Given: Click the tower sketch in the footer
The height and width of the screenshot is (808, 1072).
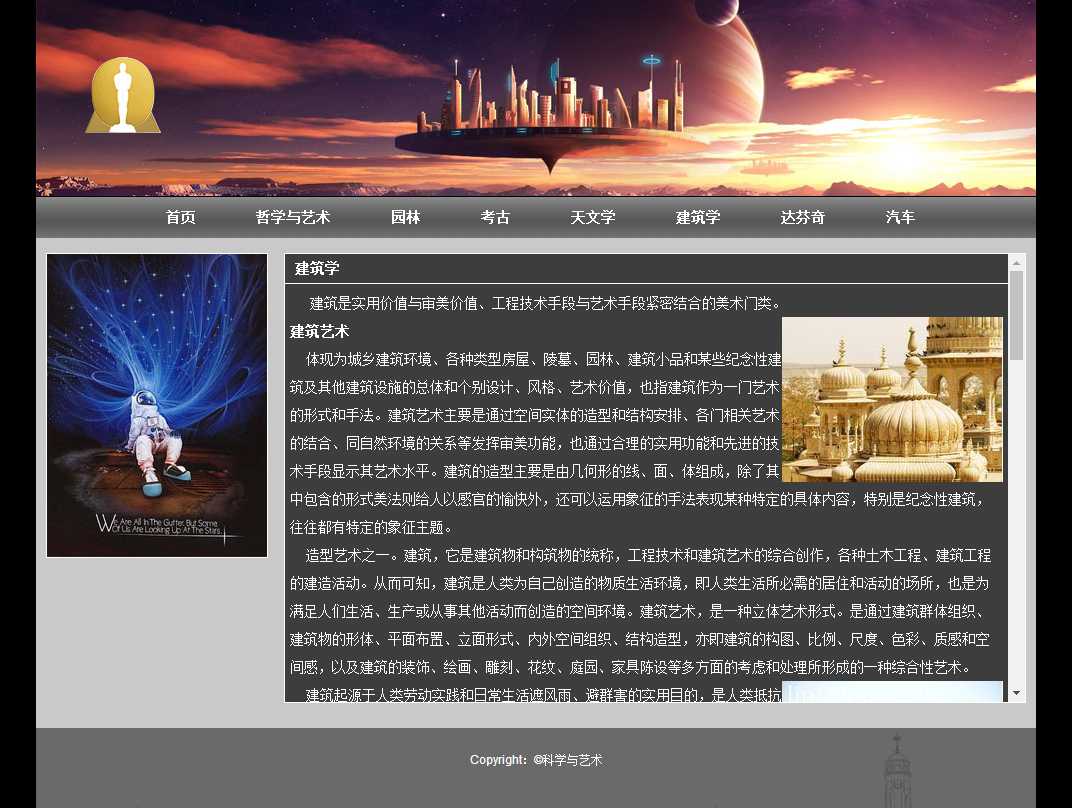Looking at the screenshot, I should pos(897,772).
